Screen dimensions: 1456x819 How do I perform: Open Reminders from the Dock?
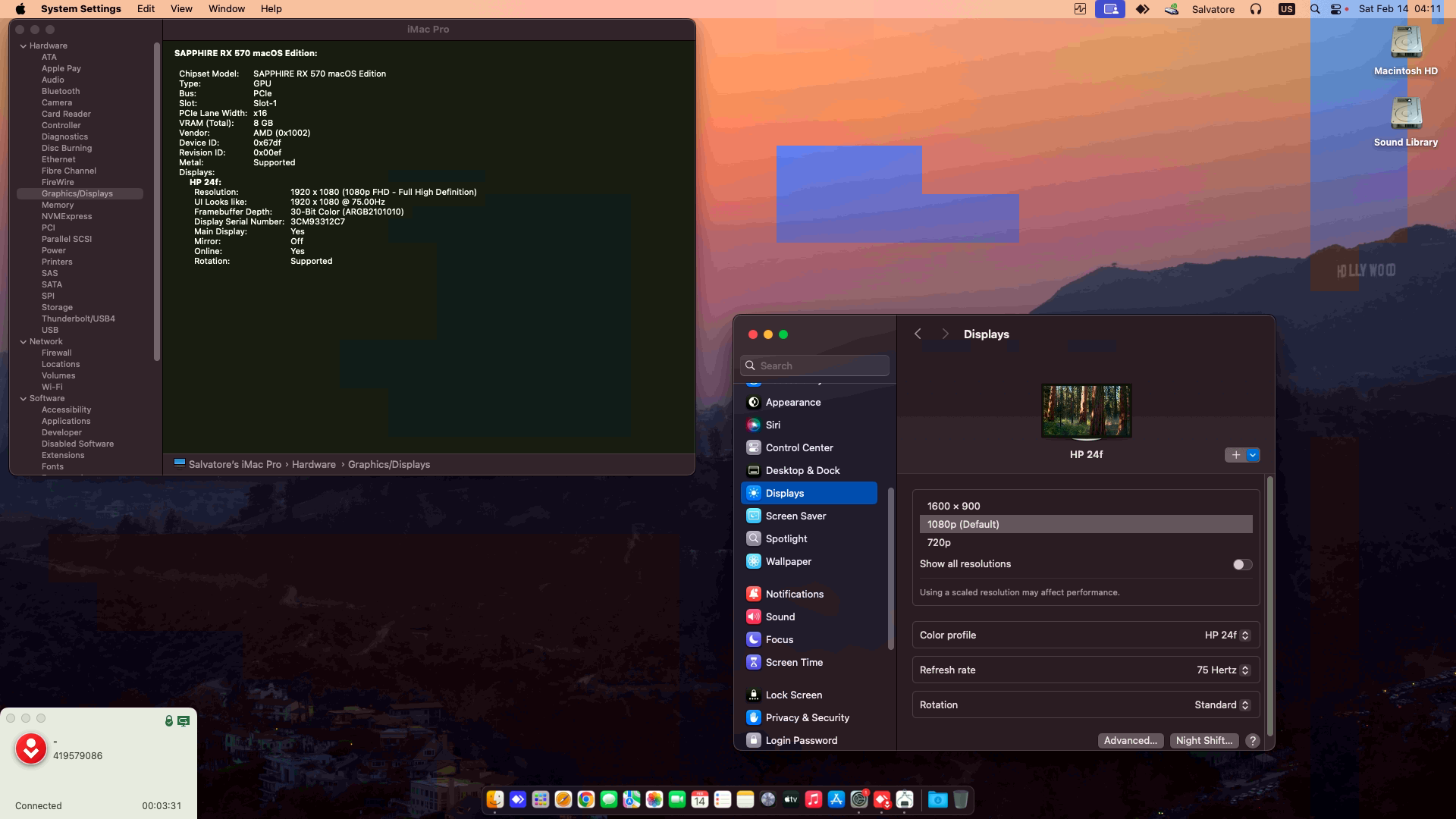coord(723,799)
